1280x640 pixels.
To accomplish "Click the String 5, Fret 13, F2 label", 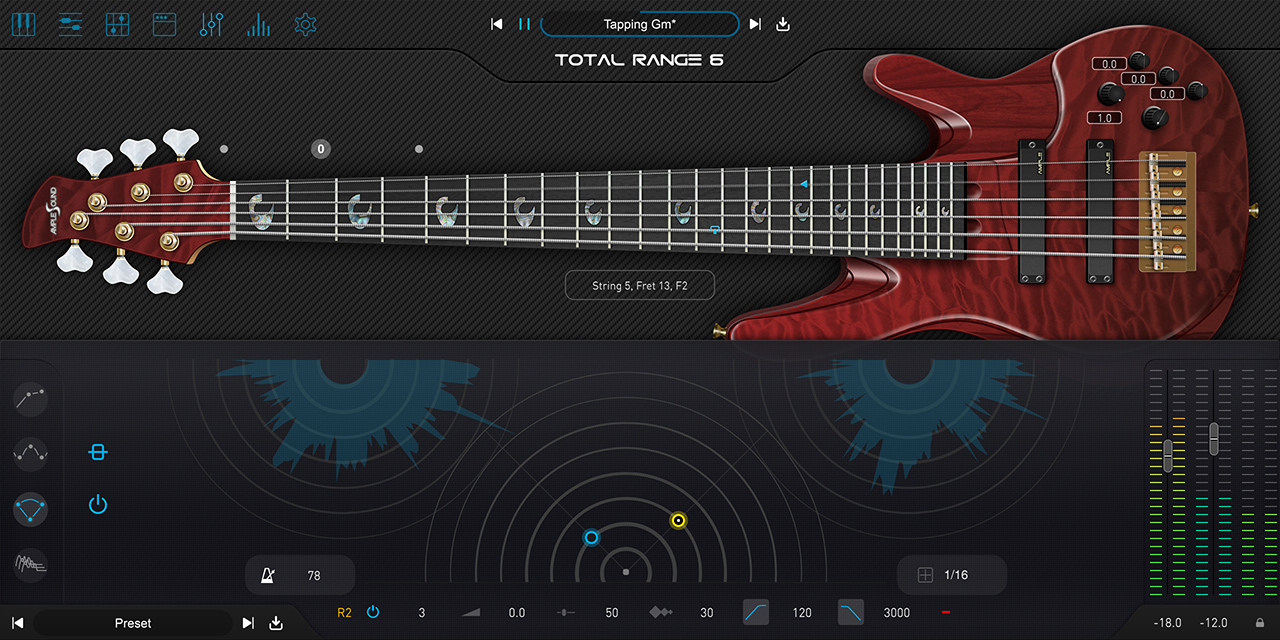I will click(640, 285).
